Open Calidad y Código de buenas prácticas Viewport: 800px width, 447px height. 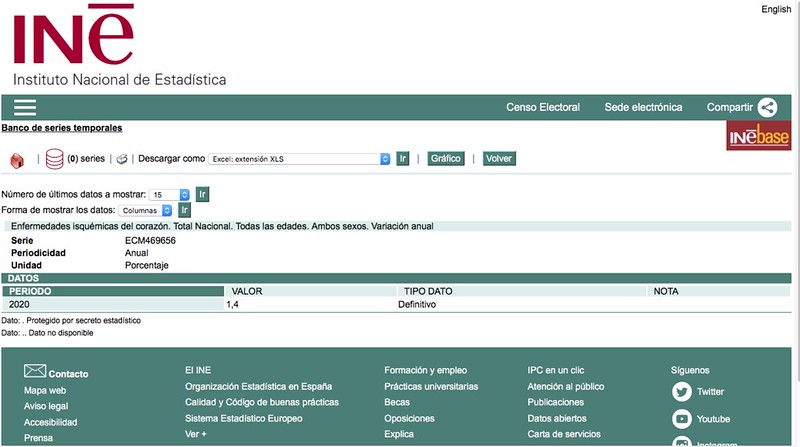tap(262, 402)
